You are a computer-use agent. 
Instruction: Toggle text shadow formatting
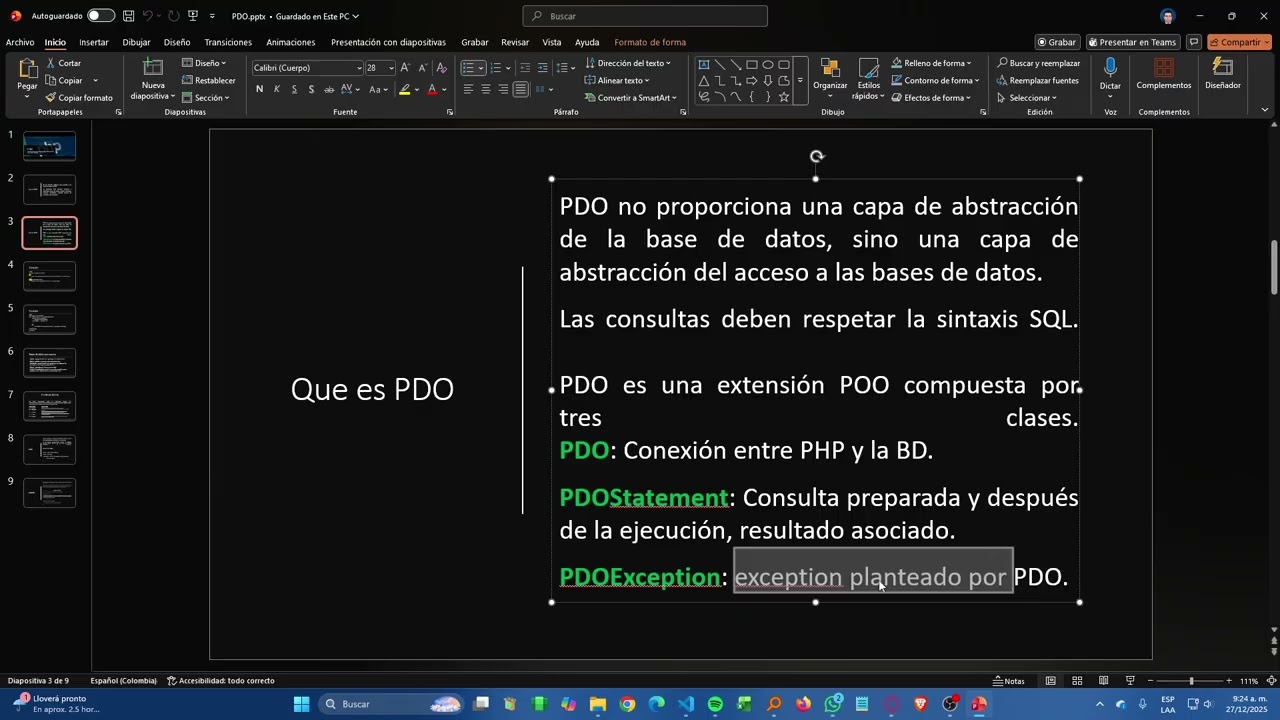click(x=311, y=89)
